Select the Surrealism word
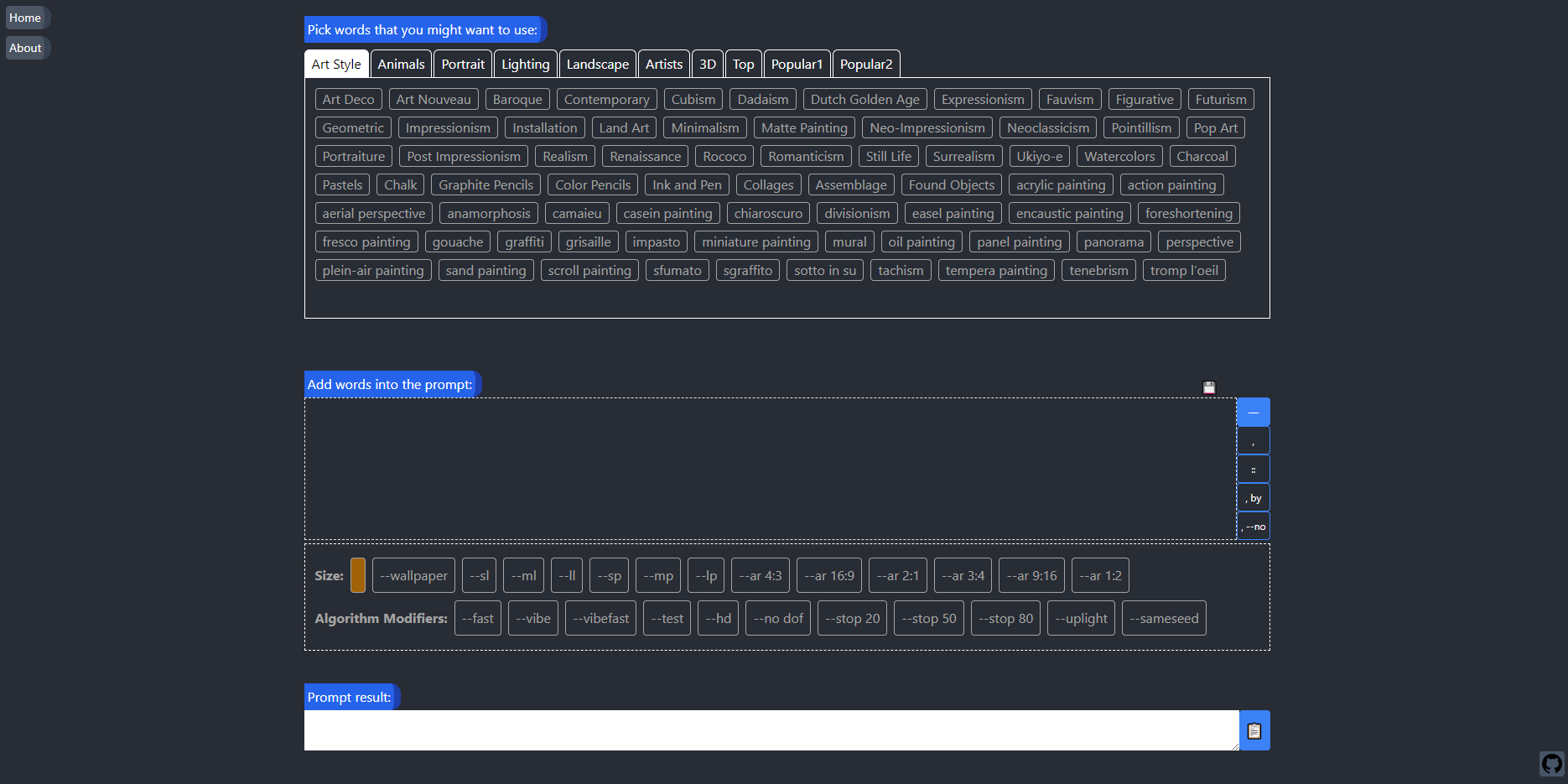Image resolution: width=1568 pixels, height=784 pixels. pyautogui.click(x=963, y=156)
